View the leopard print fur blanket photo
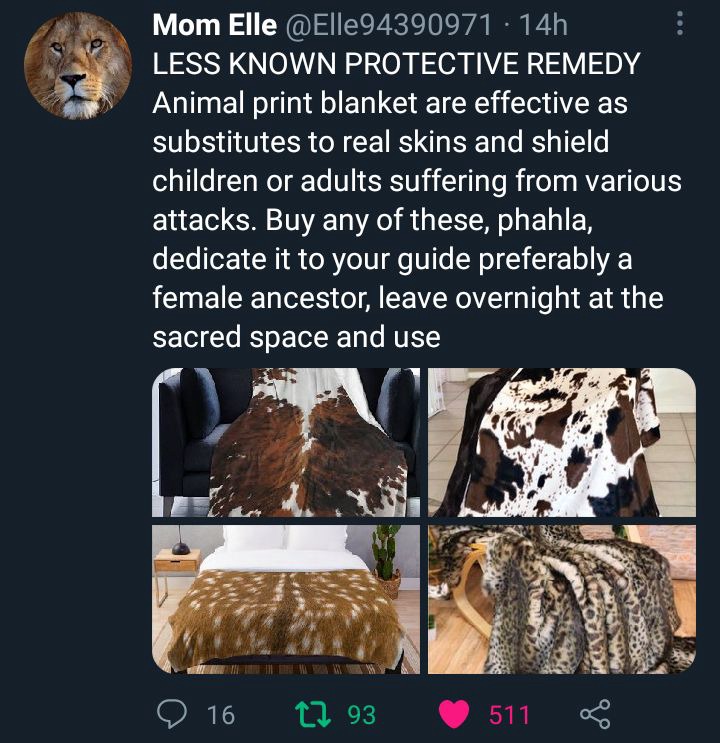This screenshot has height=743, width=720. pyautogui.click(x=562, y=599)
